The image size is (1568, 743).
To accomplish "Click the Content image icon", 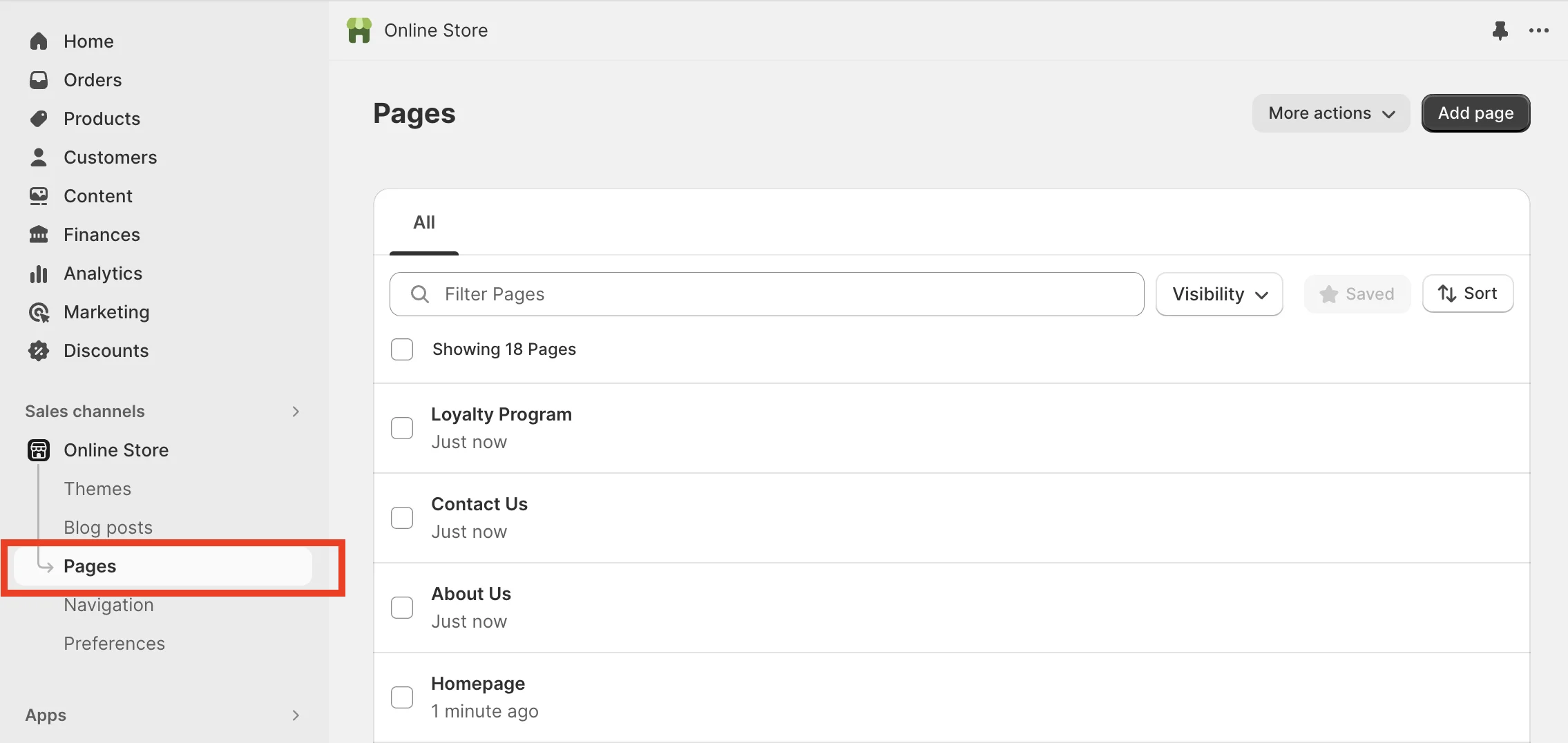I will (39, 196).
